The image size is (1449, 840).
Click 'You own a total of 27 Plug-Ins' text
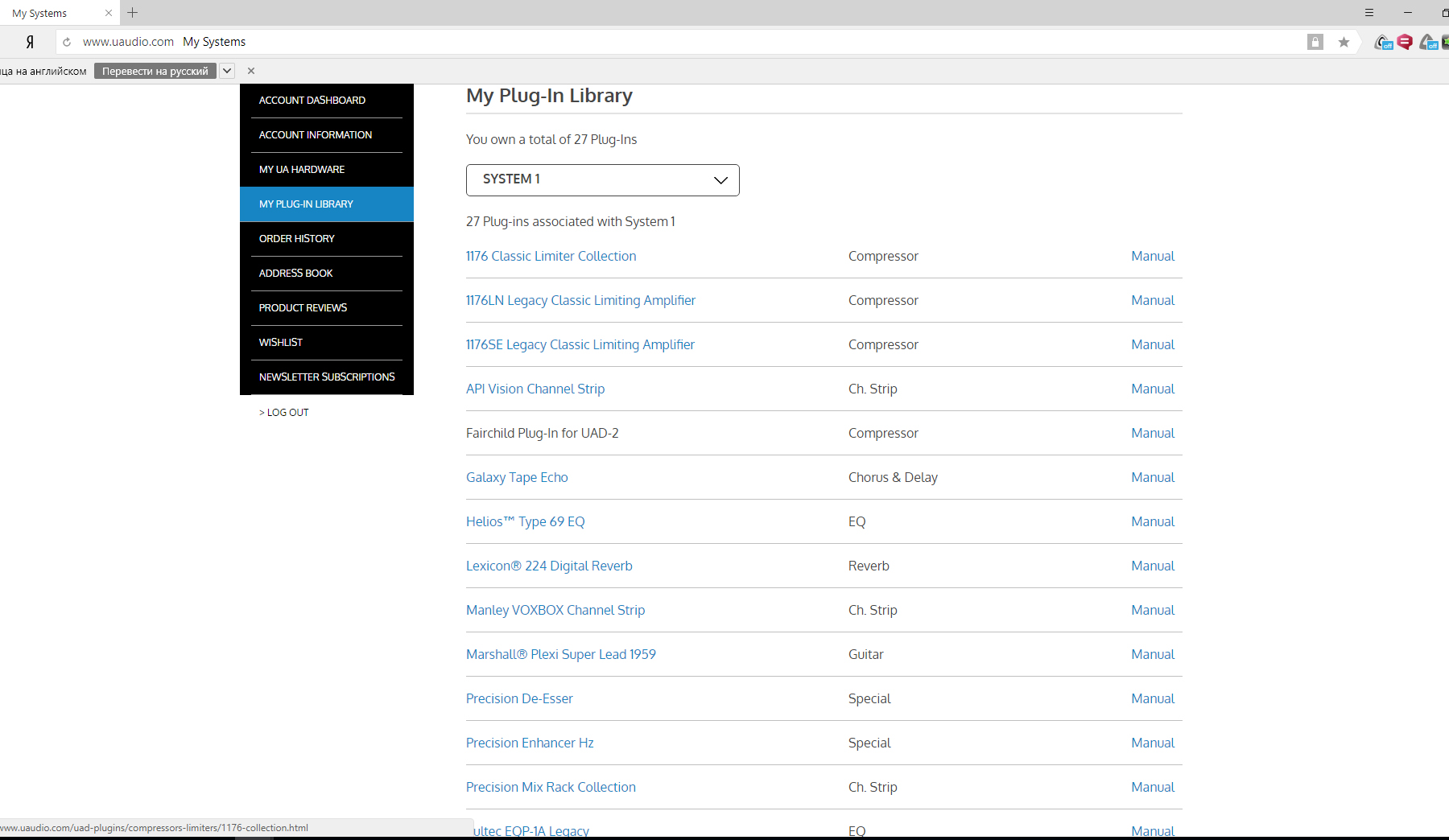tap(551, 139)
